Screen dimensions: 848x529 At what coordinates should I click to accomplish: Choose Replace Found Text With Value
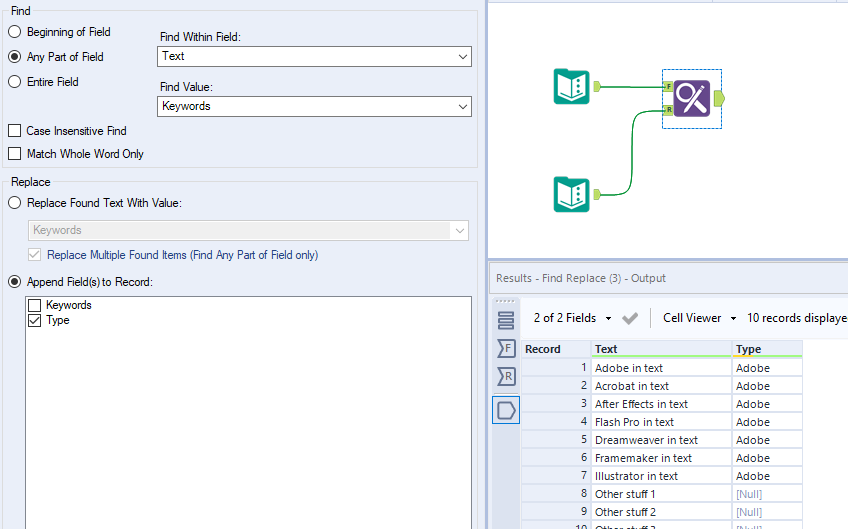click(15, 203)
